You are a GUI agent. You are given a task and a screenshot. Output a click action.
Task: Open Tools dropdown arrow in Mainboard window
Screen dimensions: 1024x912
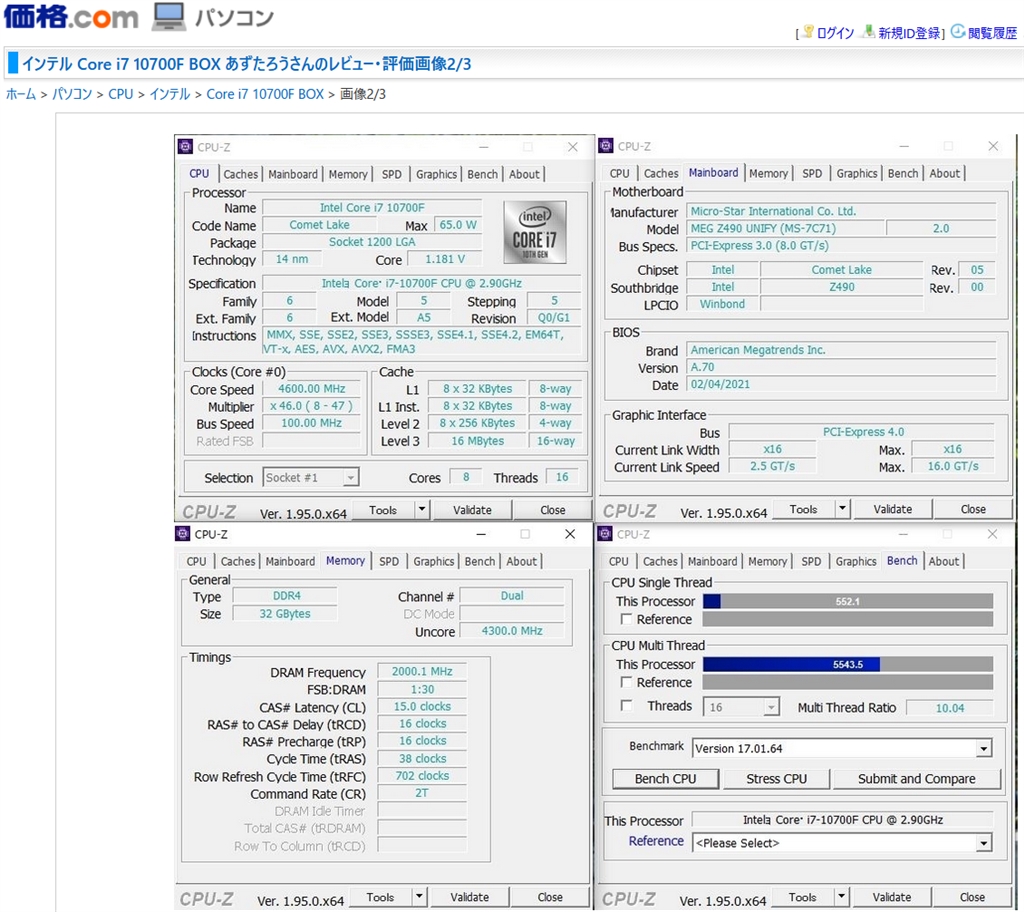[x=842, y=509]
